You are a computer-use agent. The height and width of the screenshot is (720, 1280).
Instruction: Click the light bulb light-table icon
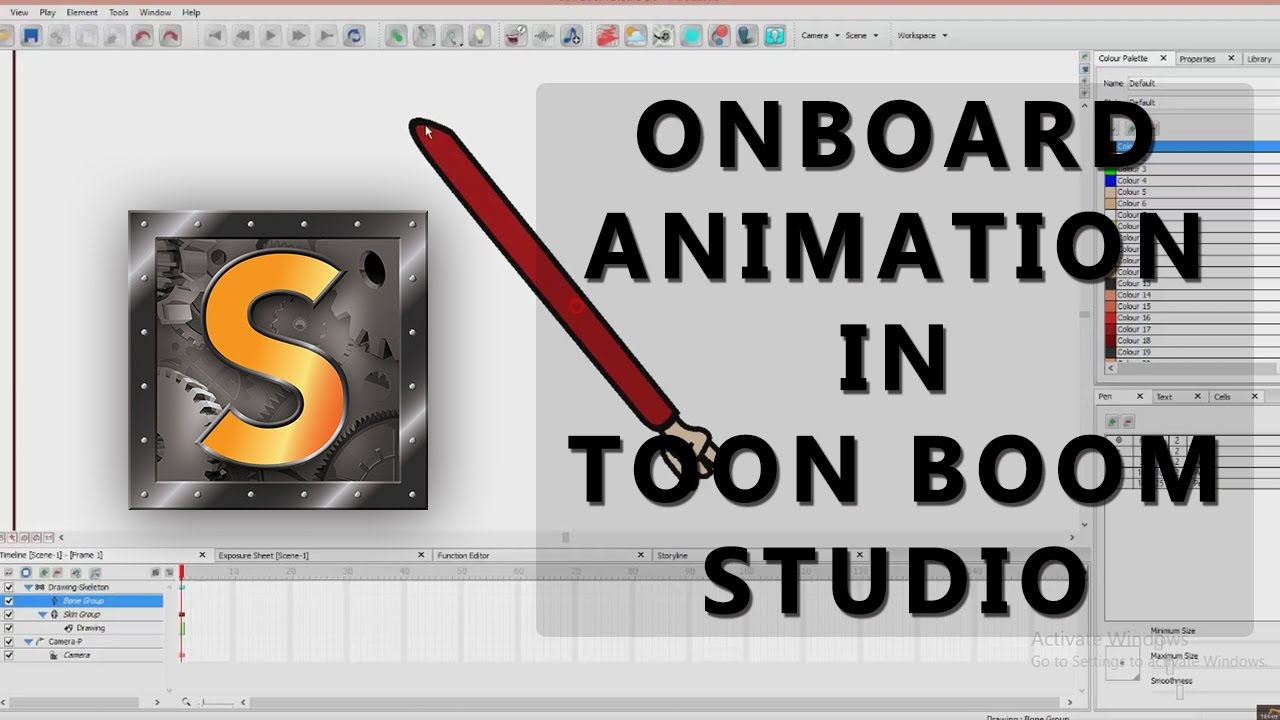pos(481,36)
